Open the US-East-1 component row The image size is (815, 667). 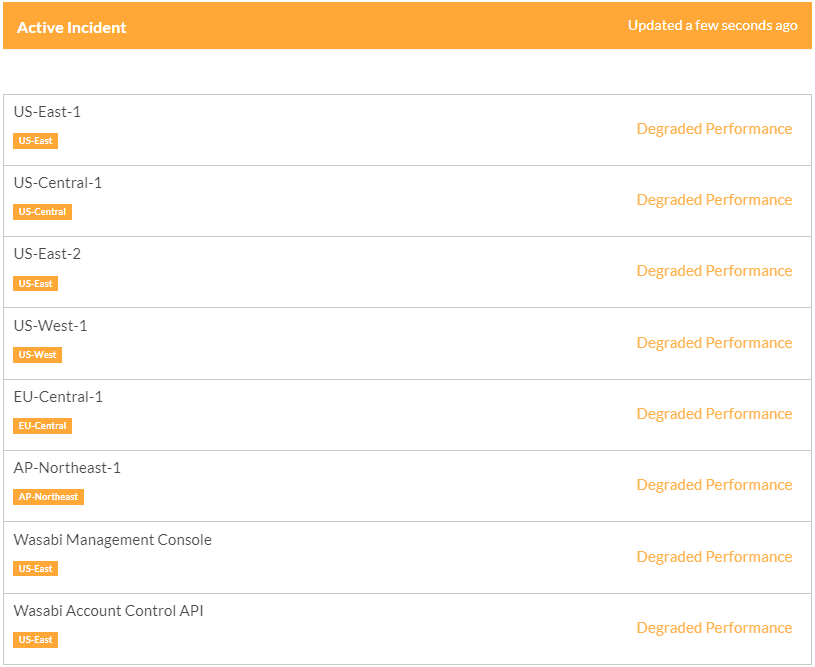click(x=408, y=130)
